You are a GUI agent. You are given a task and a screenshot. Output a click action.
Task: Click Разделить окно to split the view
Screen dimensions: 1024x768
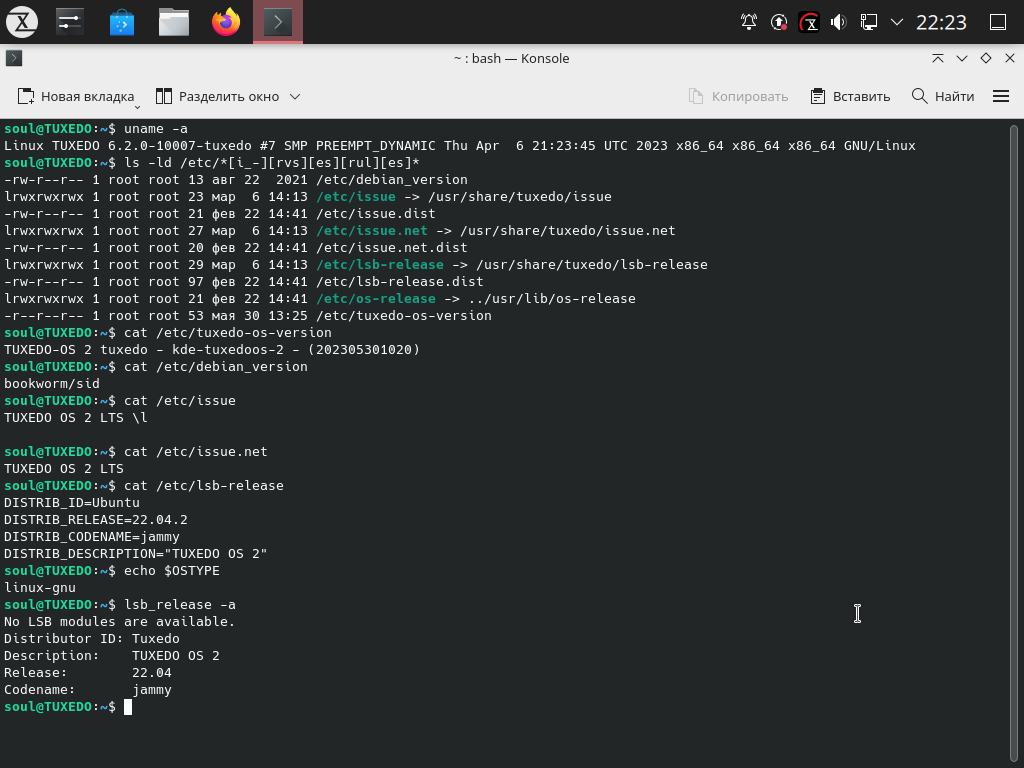click(x=217, y=97)
